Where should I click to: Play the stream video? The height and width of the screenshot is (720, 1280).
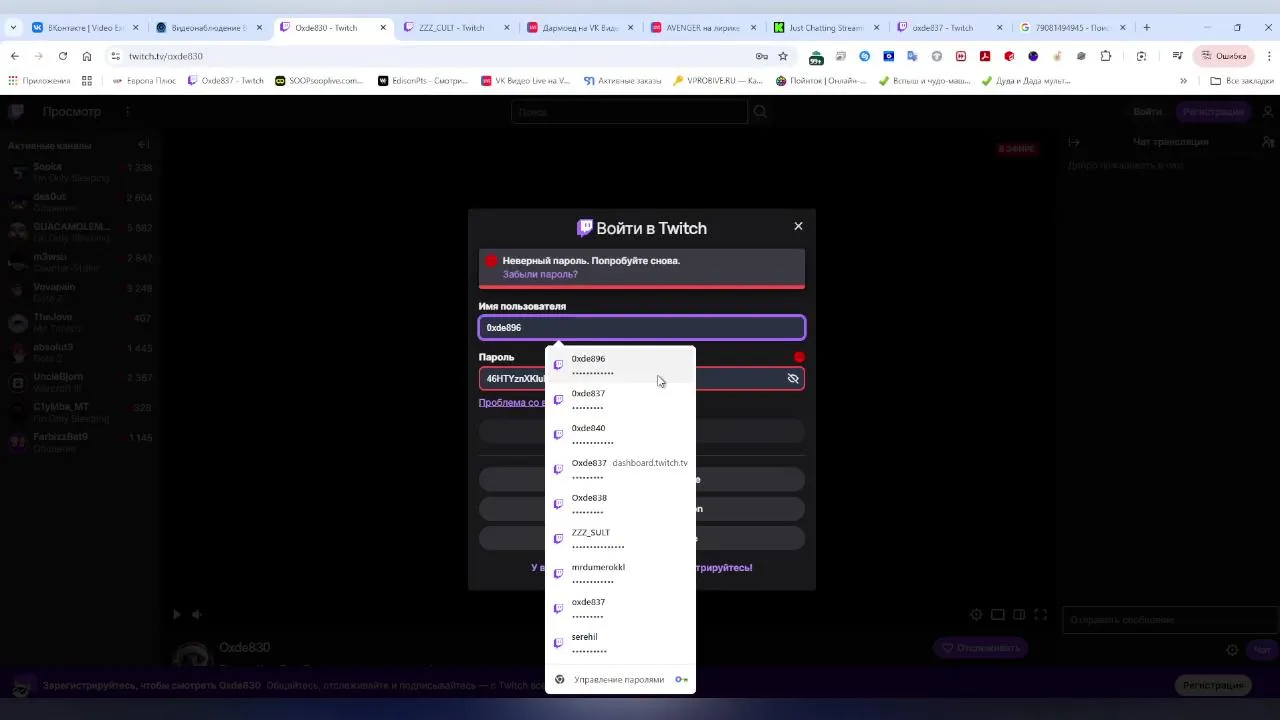(x=176, y=614)
